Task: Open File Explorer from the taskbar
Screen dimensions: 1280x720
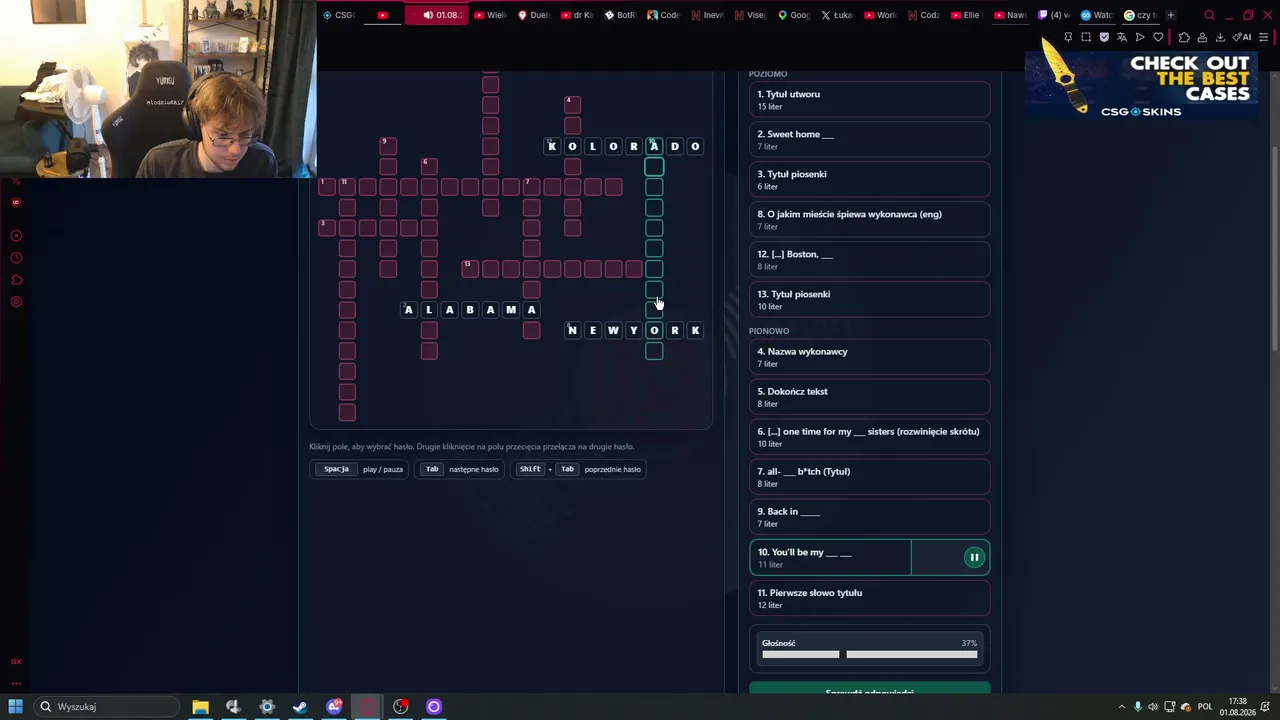Action: click(x=200, y=706)
